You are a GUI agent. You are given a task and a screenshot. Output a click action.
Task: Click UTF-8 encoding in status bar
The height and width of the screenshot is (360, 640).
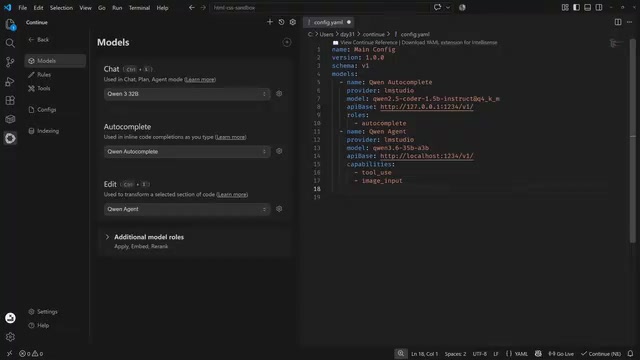[x=480, y=353]
